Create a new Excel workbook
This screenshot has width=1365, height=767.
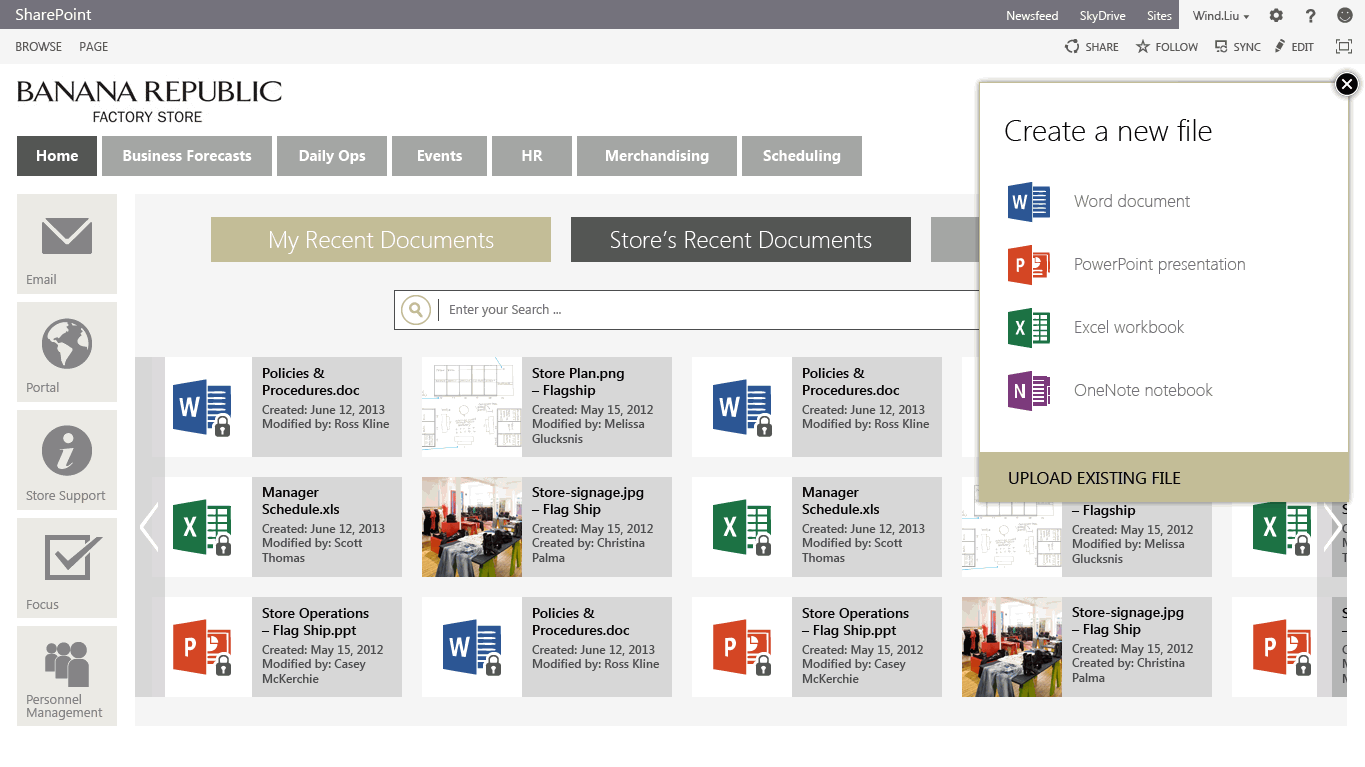1096,328
